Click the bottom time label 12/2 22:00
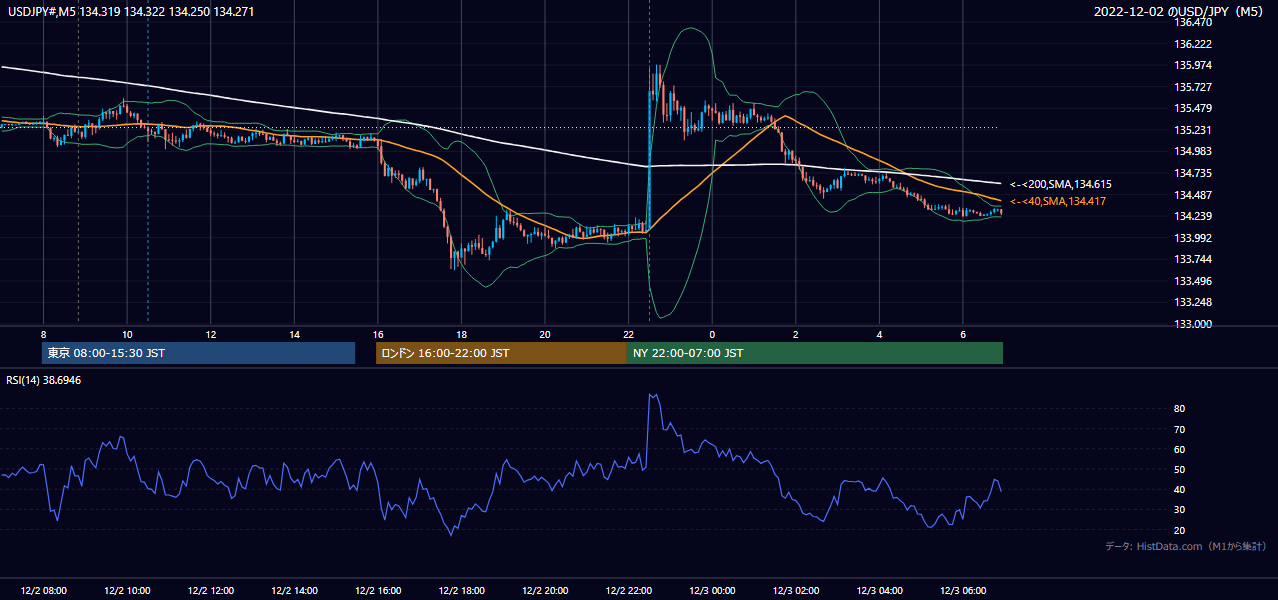This screenshot has height=600, width=1278. coord(629,591)
